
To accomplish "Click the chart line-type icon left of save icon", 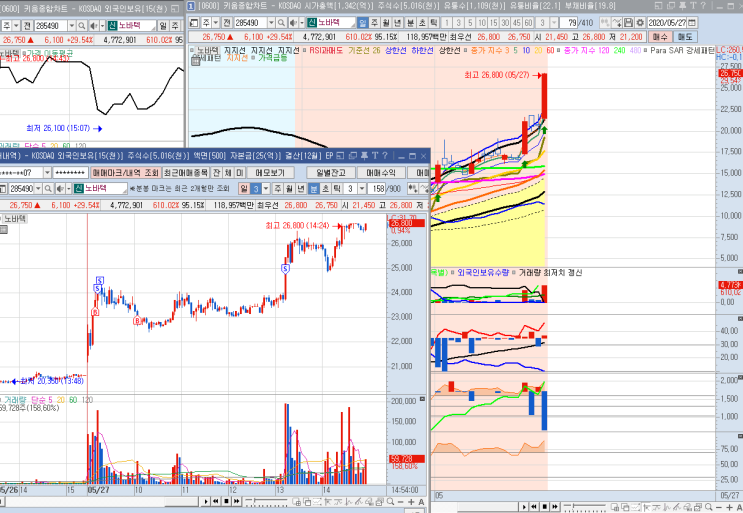I will [x=617, y=23].
